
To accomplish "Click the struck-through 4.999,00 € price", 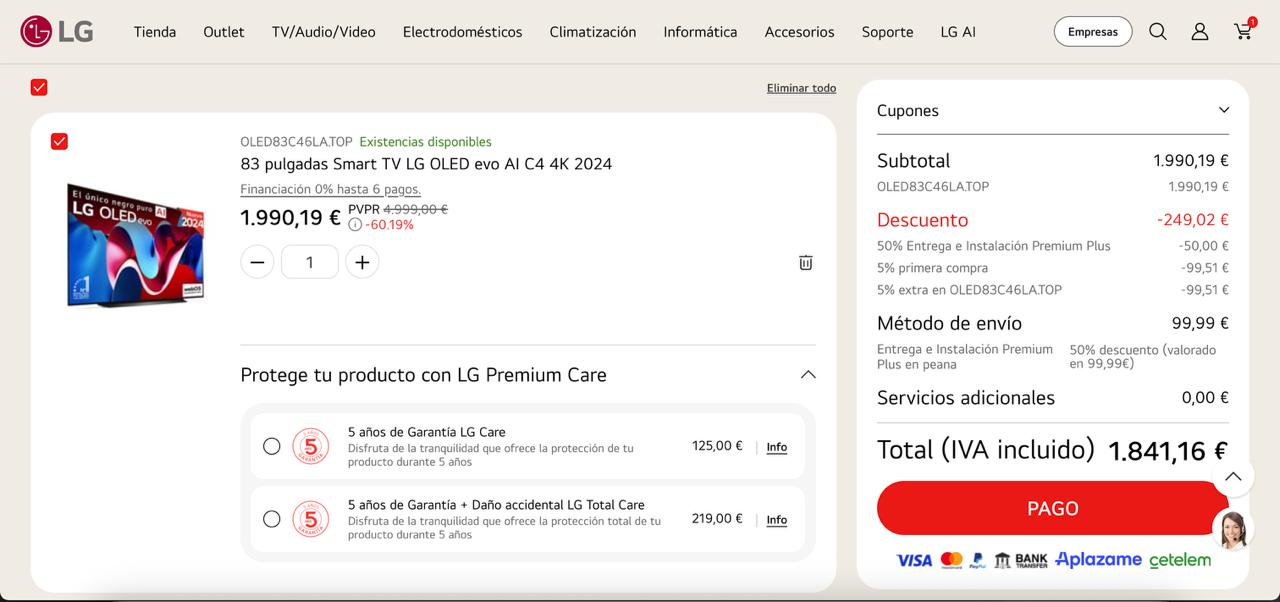I will (415, 209).
